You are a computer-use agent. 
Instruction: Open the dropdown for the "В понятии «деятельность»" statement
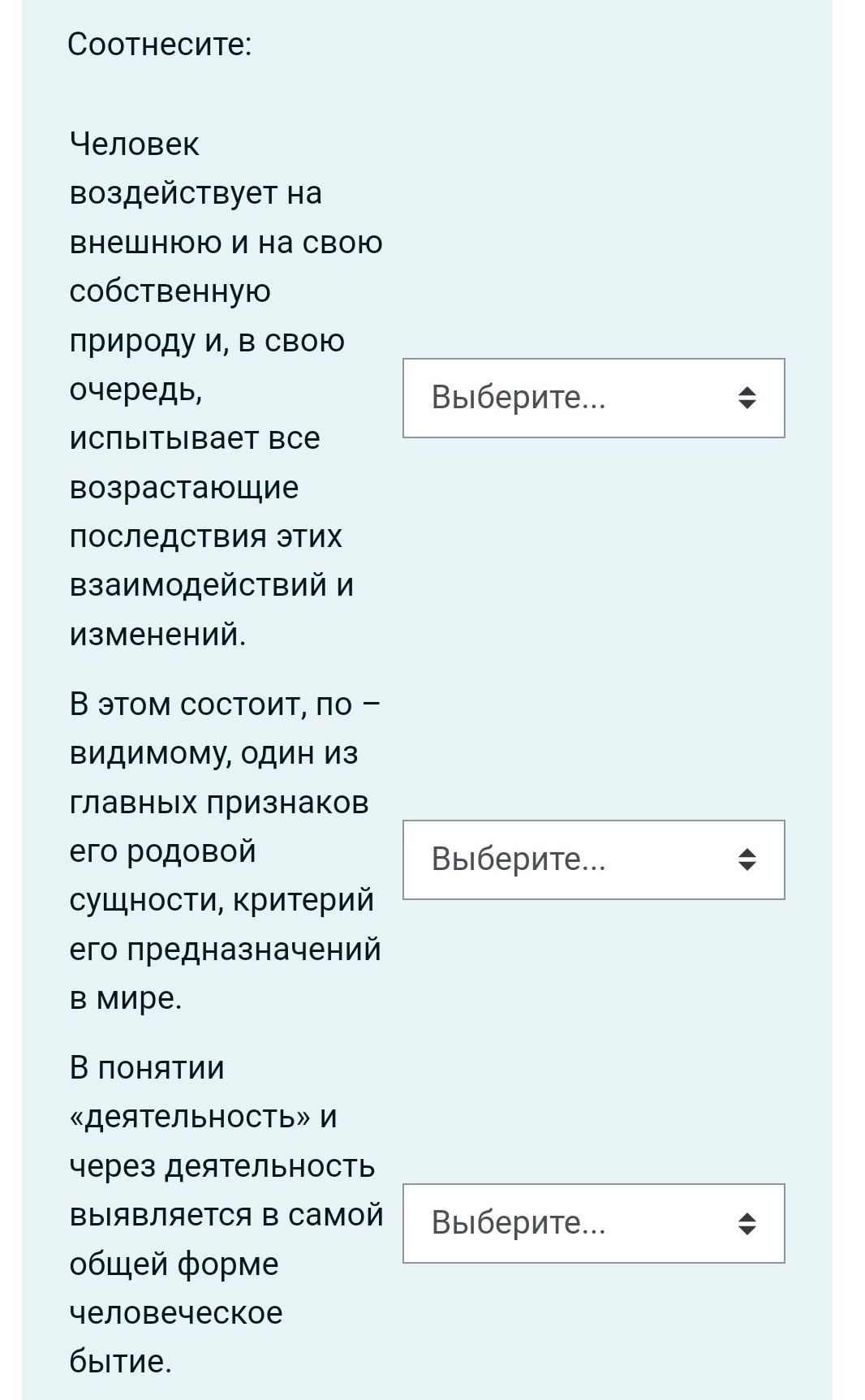(593, 1223)
